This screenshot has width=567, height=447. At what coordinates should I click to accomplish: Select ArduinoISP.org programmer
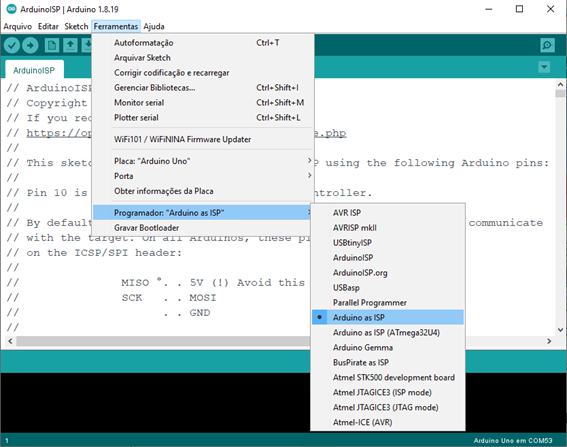pyautogui.click(x=388, y=273)
